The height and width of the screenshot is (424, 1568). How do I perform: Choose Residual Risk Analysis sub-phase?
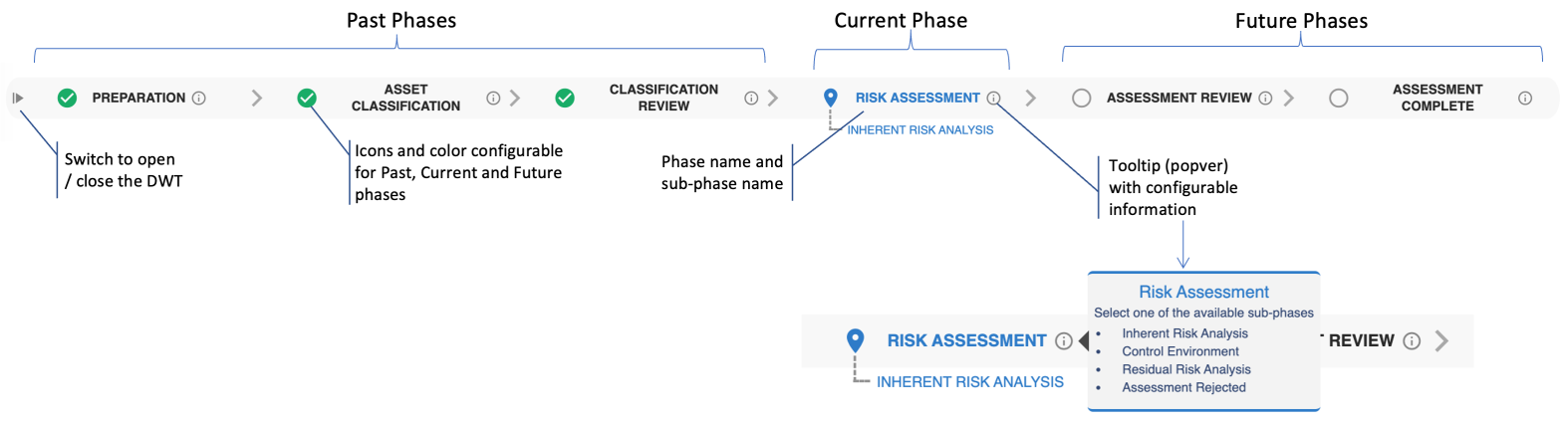point(1186,369)
